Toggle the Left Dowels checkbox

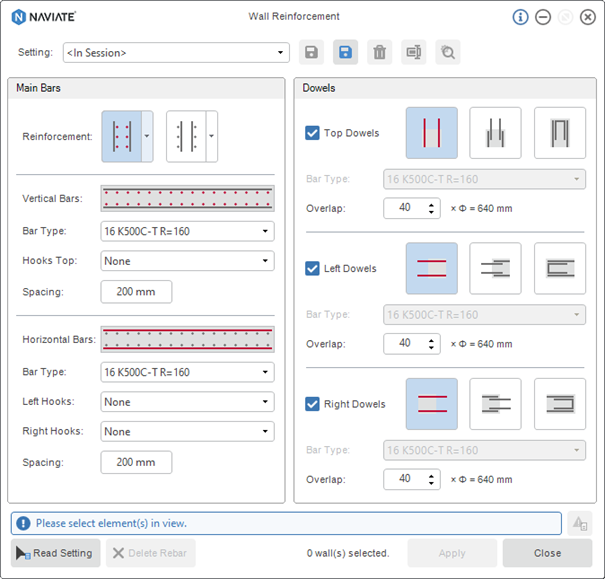(312, 268)
